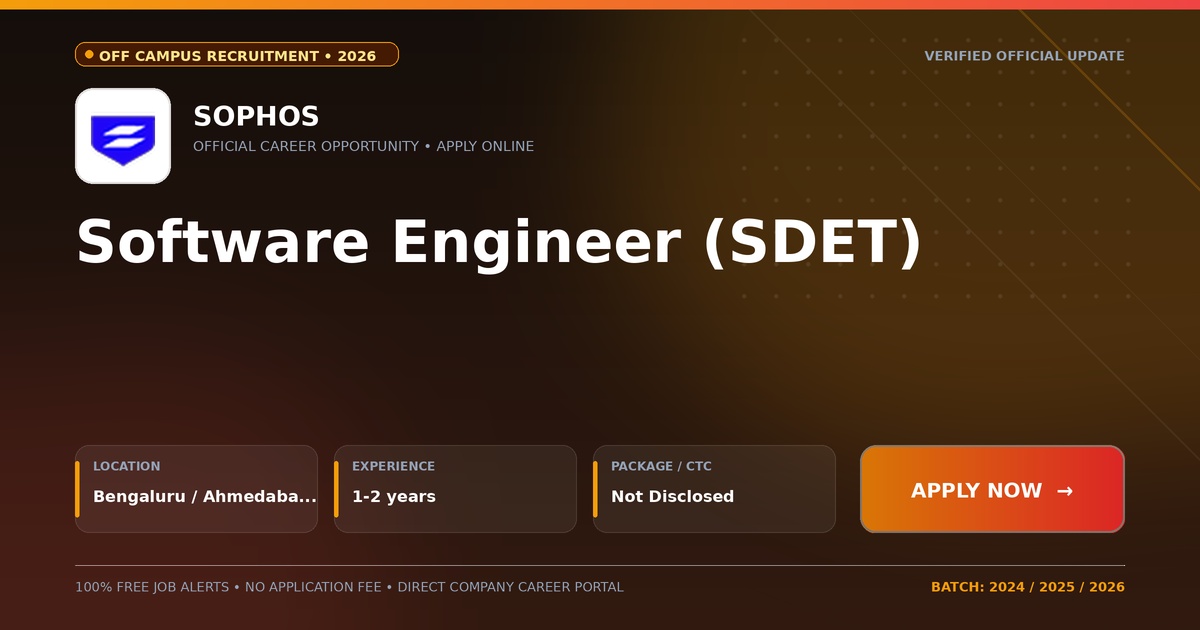
Task: Click the APPLY NOW button
Action: coord(992,489)
